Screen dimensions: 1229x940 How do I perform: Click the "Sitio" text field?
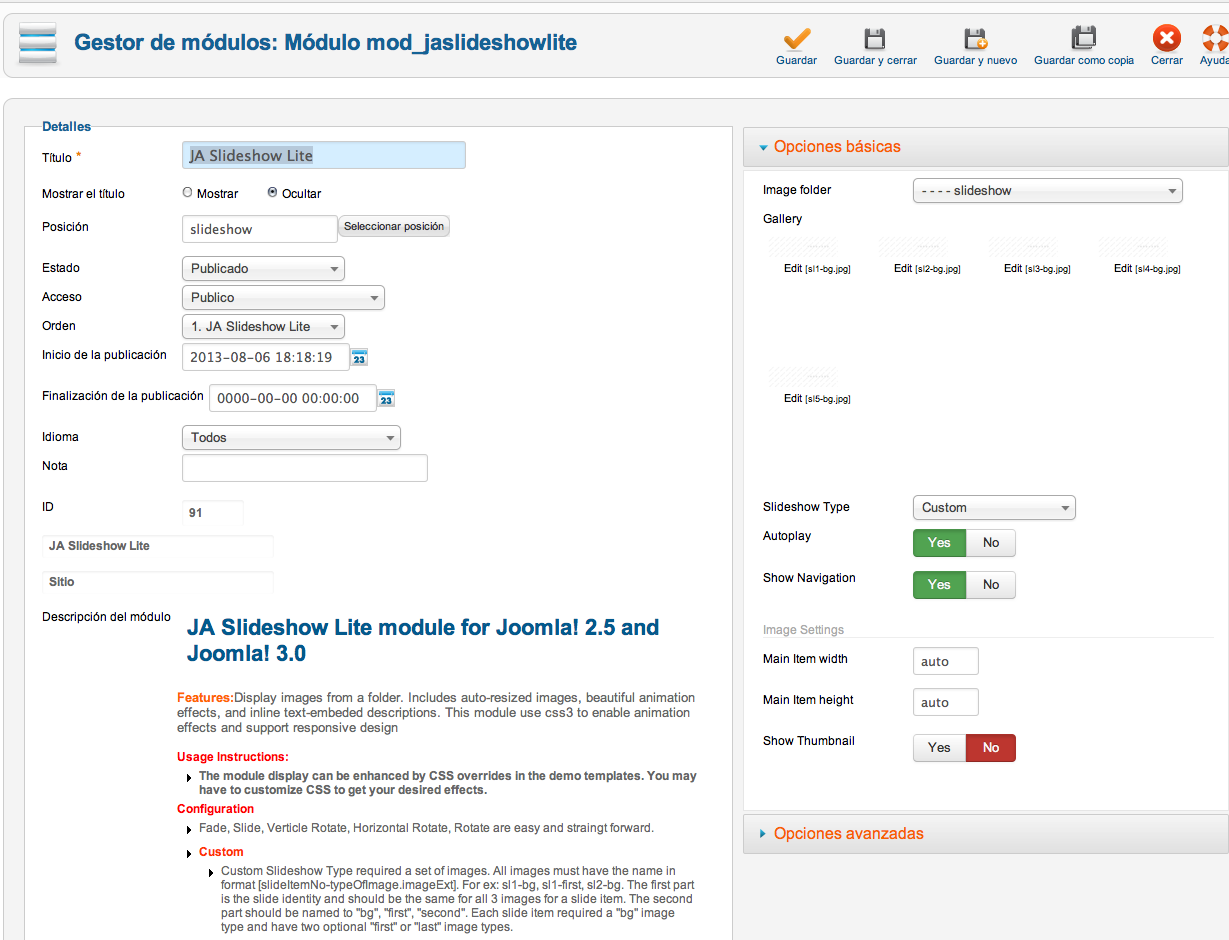coord(158,582)
